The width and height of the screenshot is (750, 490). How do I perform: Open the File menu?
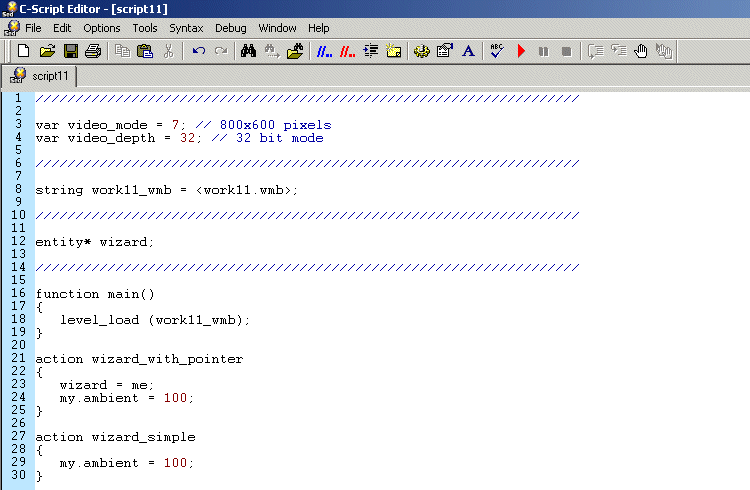(x=33, y=28)
